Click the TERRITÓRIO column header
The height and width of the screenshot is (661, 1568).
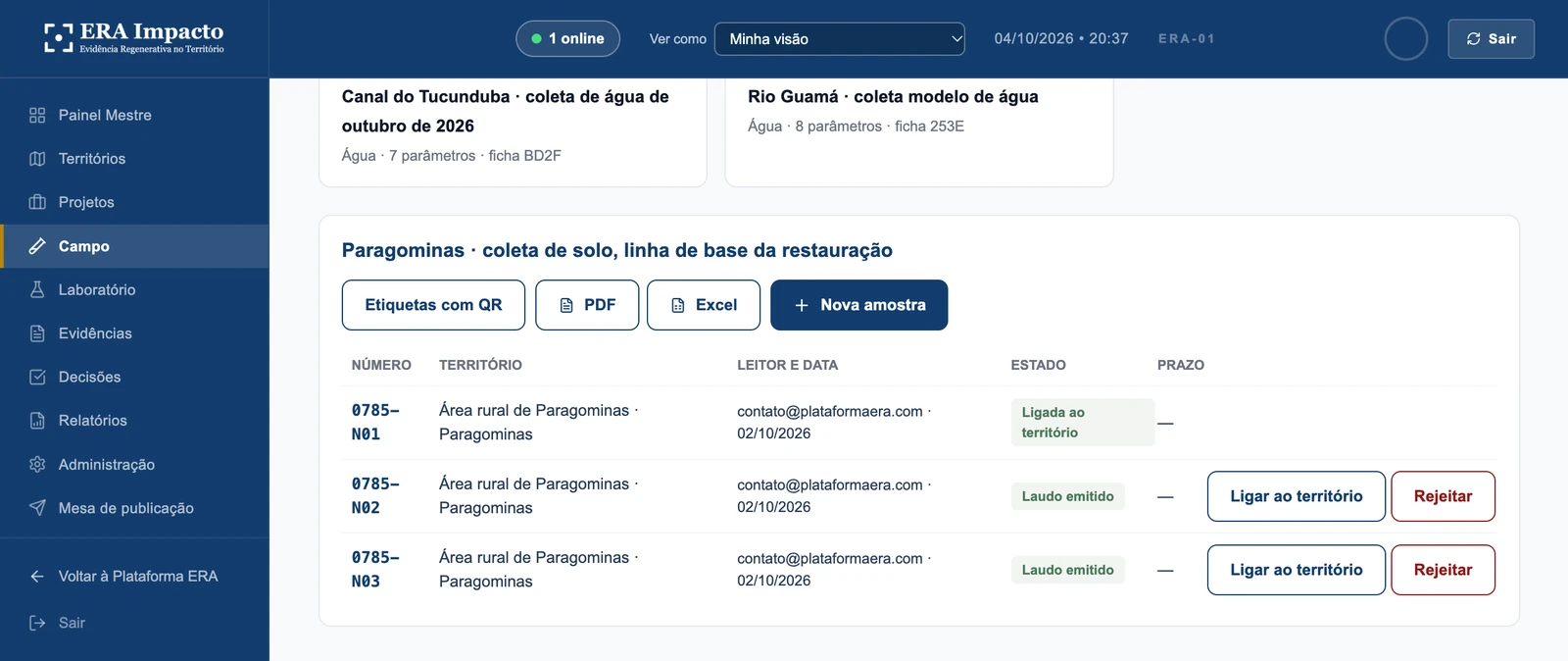480,365
